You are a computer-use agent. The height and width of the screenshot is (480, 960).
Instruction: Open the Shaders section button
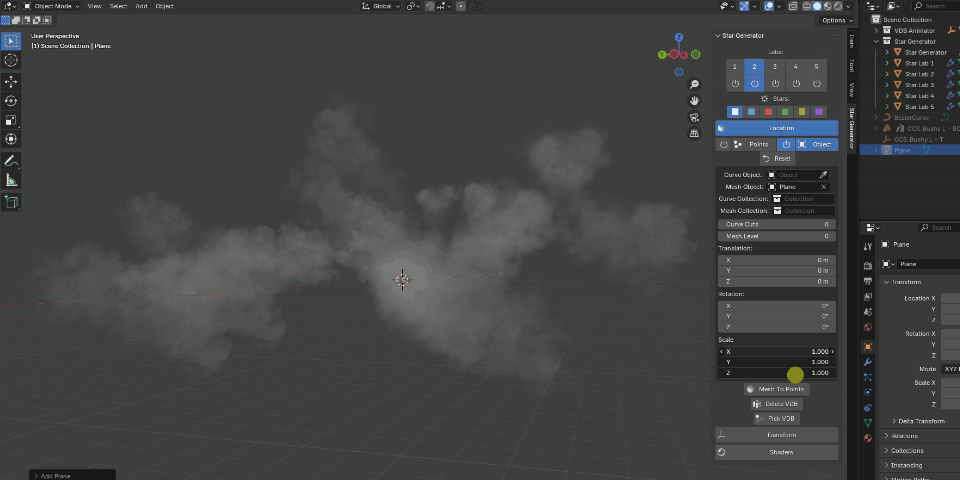tap(776, 452)
